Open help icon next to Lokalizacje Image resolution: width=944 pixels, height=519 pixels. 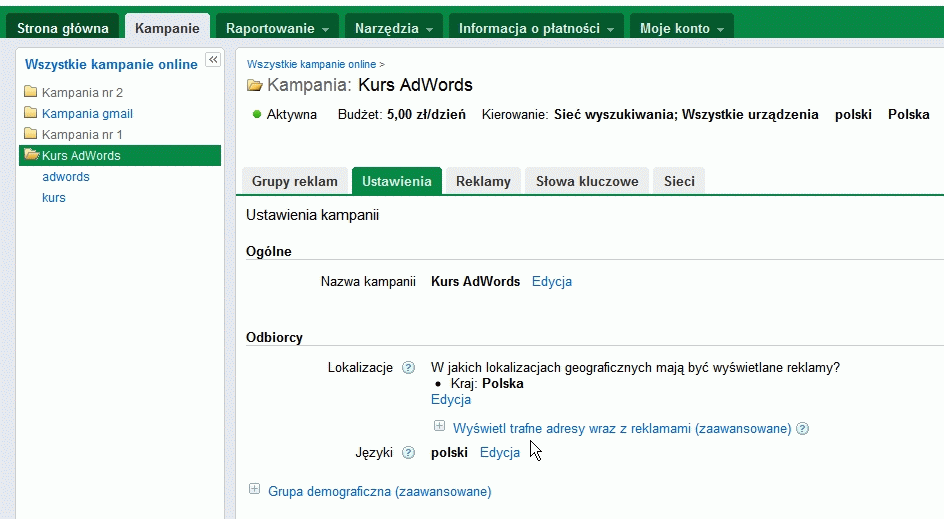pyautogui.click(x=409, y=367)
